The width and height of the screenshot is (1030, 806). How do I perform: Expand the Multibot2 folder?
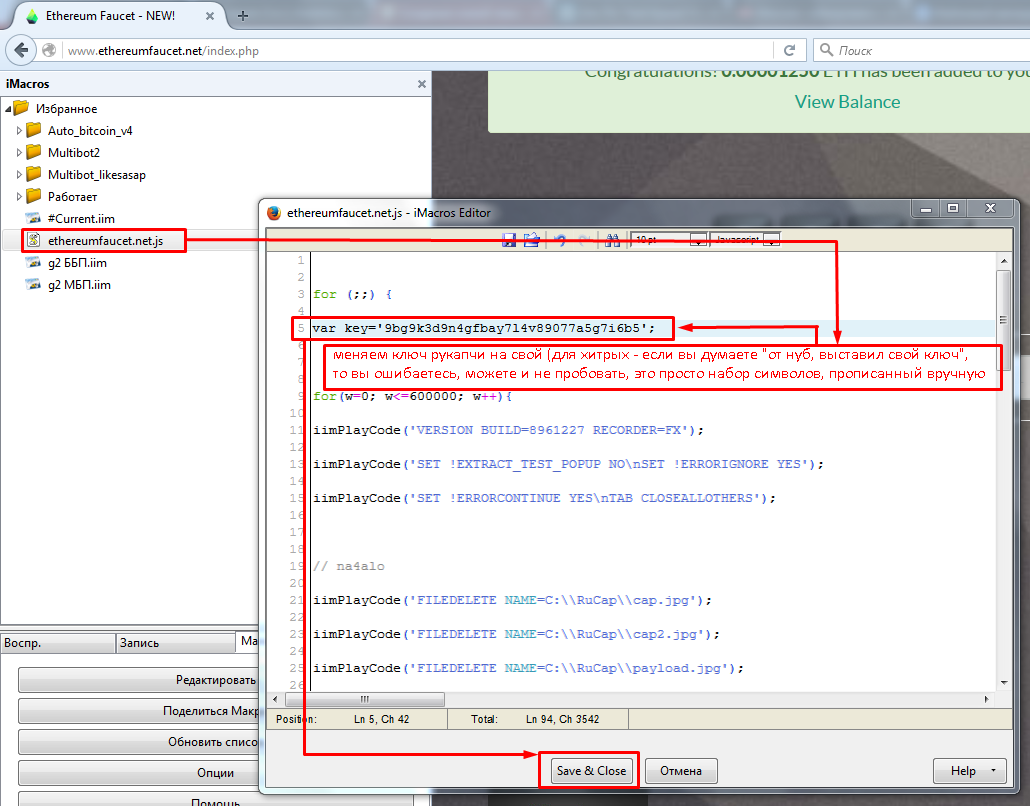click(x=19, y=152)
